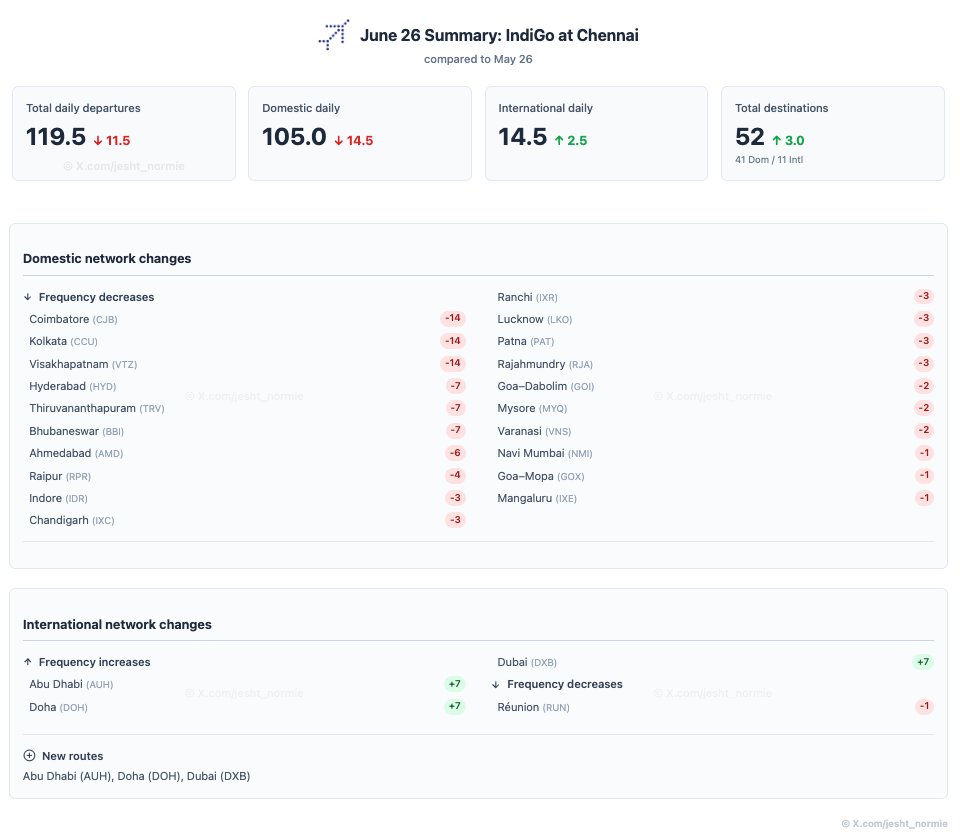Click the -1 badge for Navi Mumbai
960x835 pixels.
coord(924,453)
